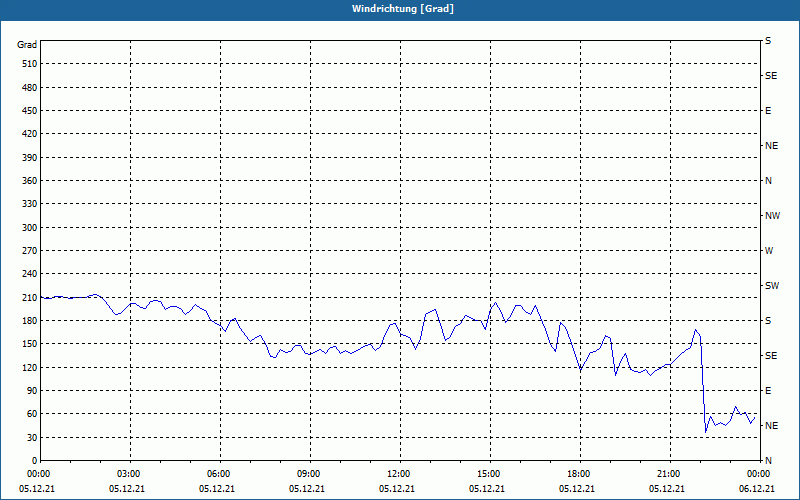Click the 120 y-axis value

pos(30,367)
